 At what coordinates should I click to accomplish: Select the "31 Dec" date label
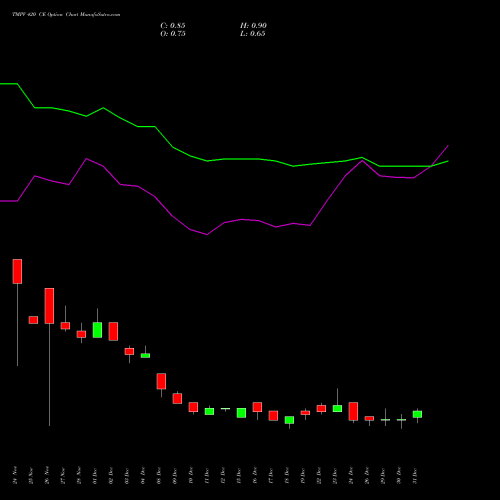pos(415,476)
